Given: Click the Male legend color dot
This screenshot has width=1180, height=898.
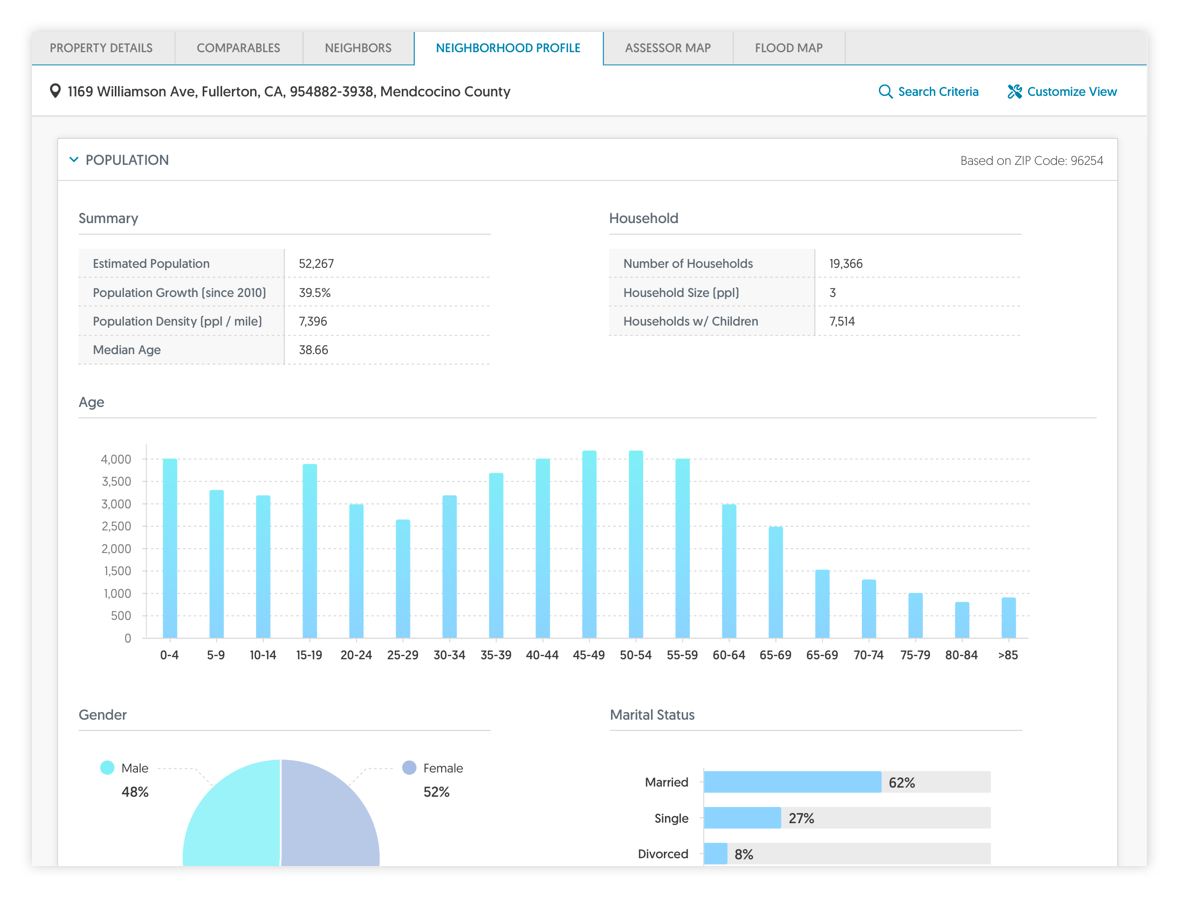Looking at the screenshot, I should 107,768.
